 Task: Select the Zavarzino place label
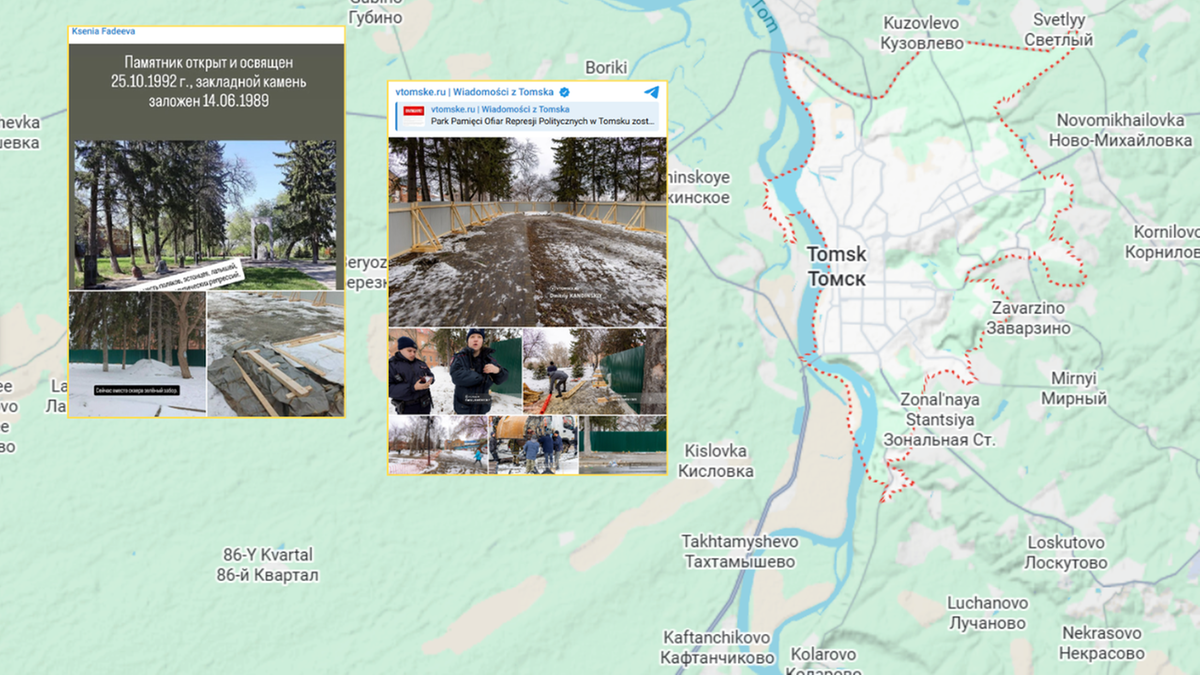pyautogui.click(x=1030, y=318)
